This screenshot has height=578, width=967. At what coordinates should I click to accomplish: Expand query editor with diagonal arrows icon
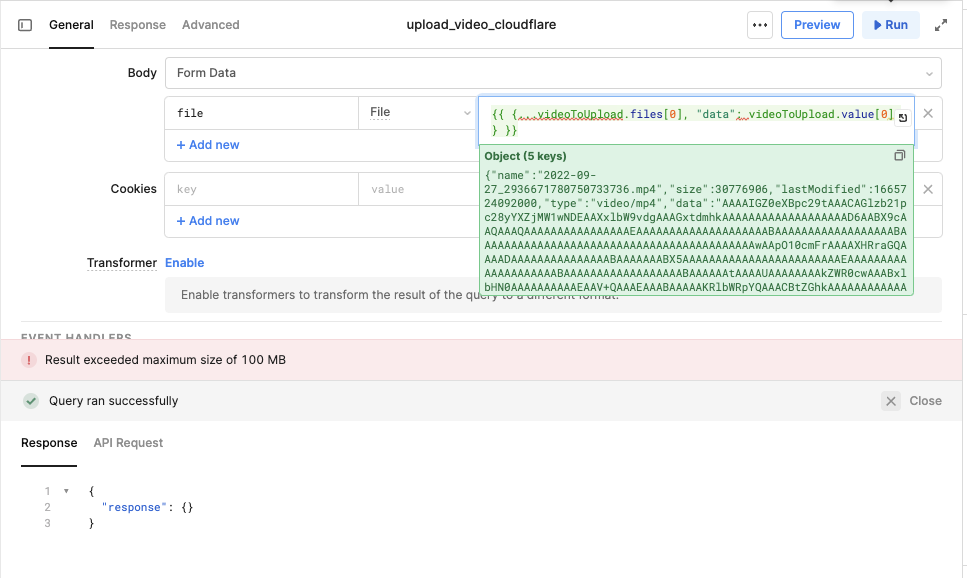(941, 24)
